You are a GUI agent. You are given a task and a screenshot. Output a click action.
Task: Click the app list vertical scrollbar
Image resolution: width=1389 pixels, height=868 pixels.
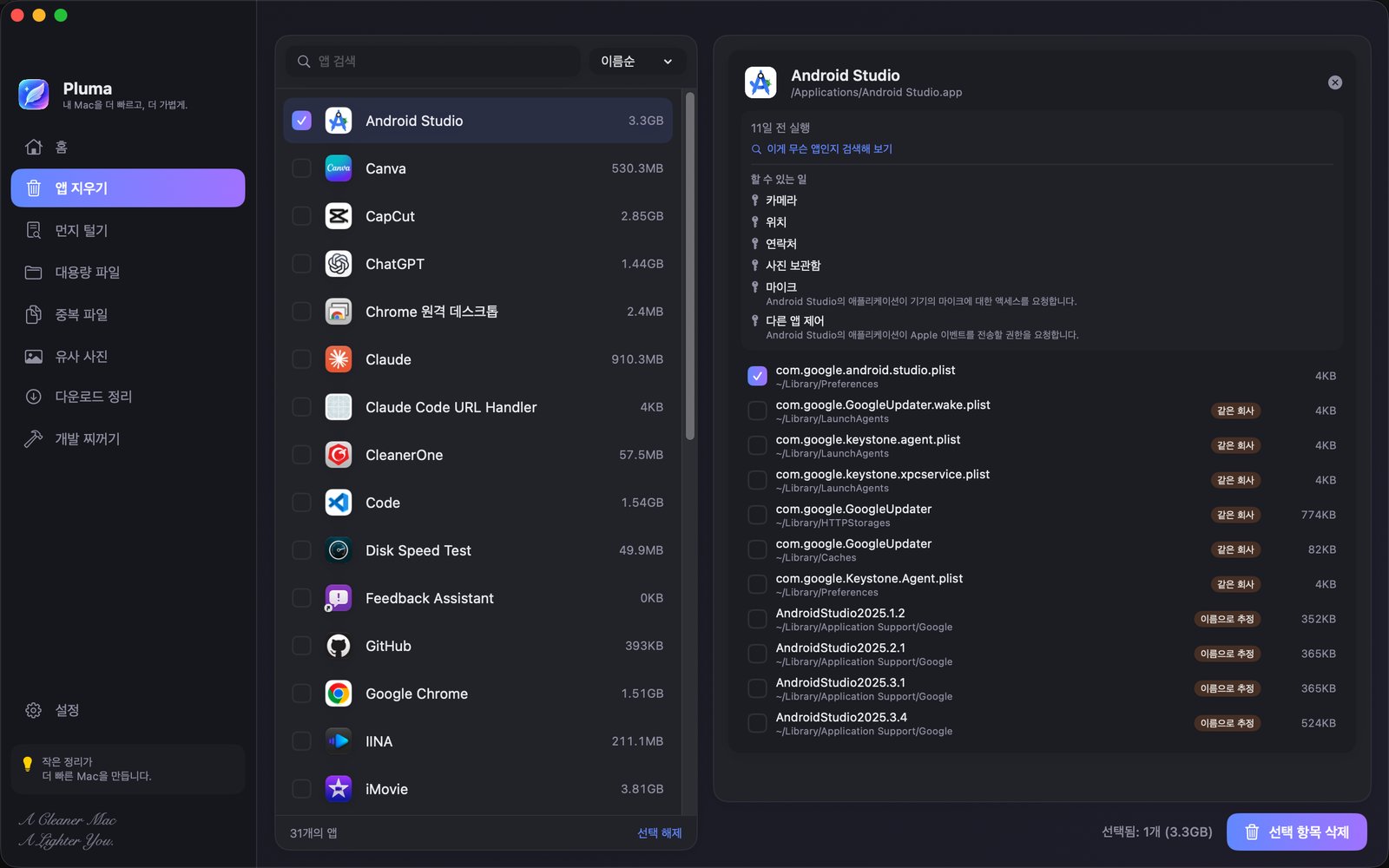690,266
